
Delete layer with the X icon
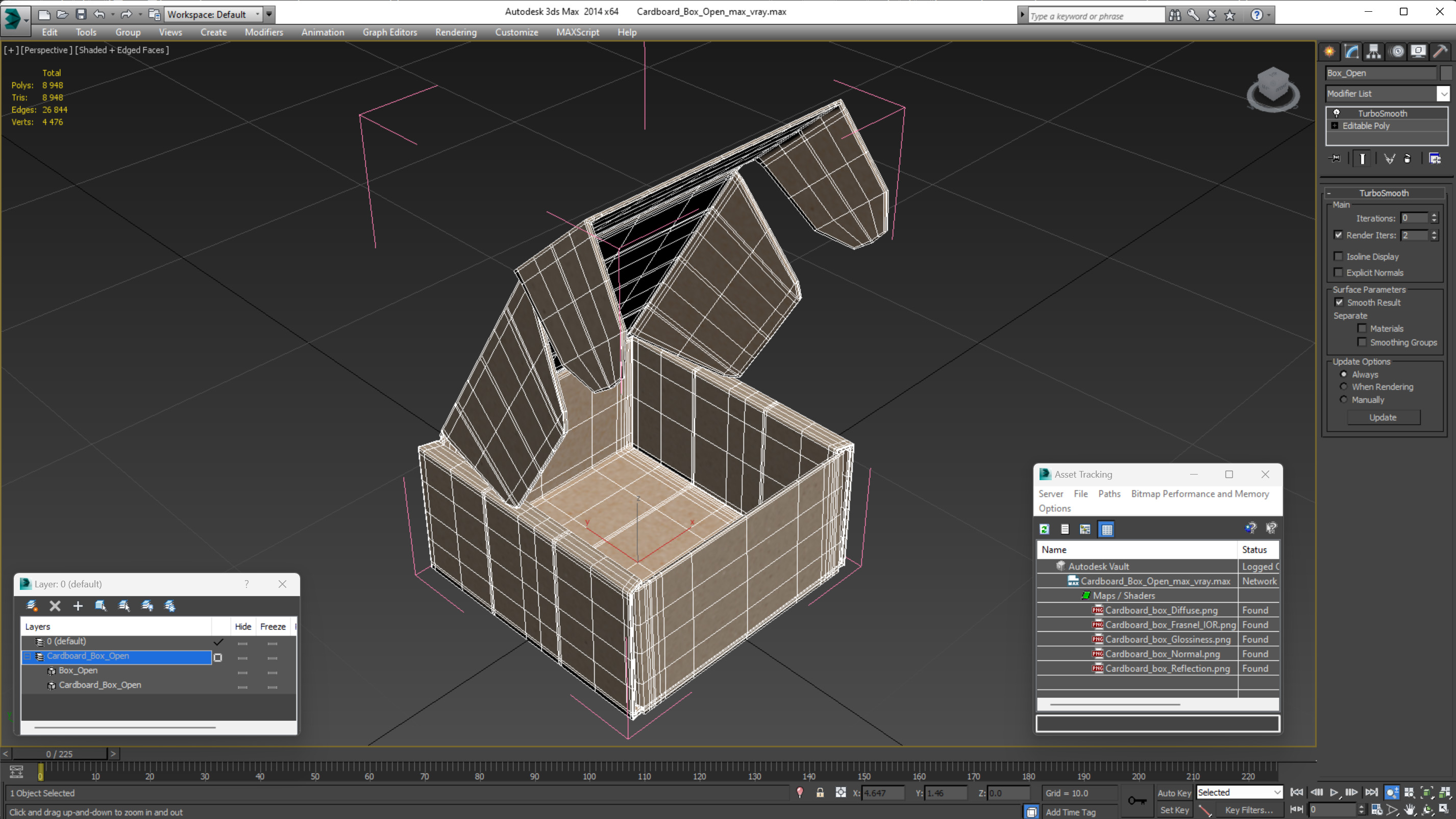click(x=55, y=606)
